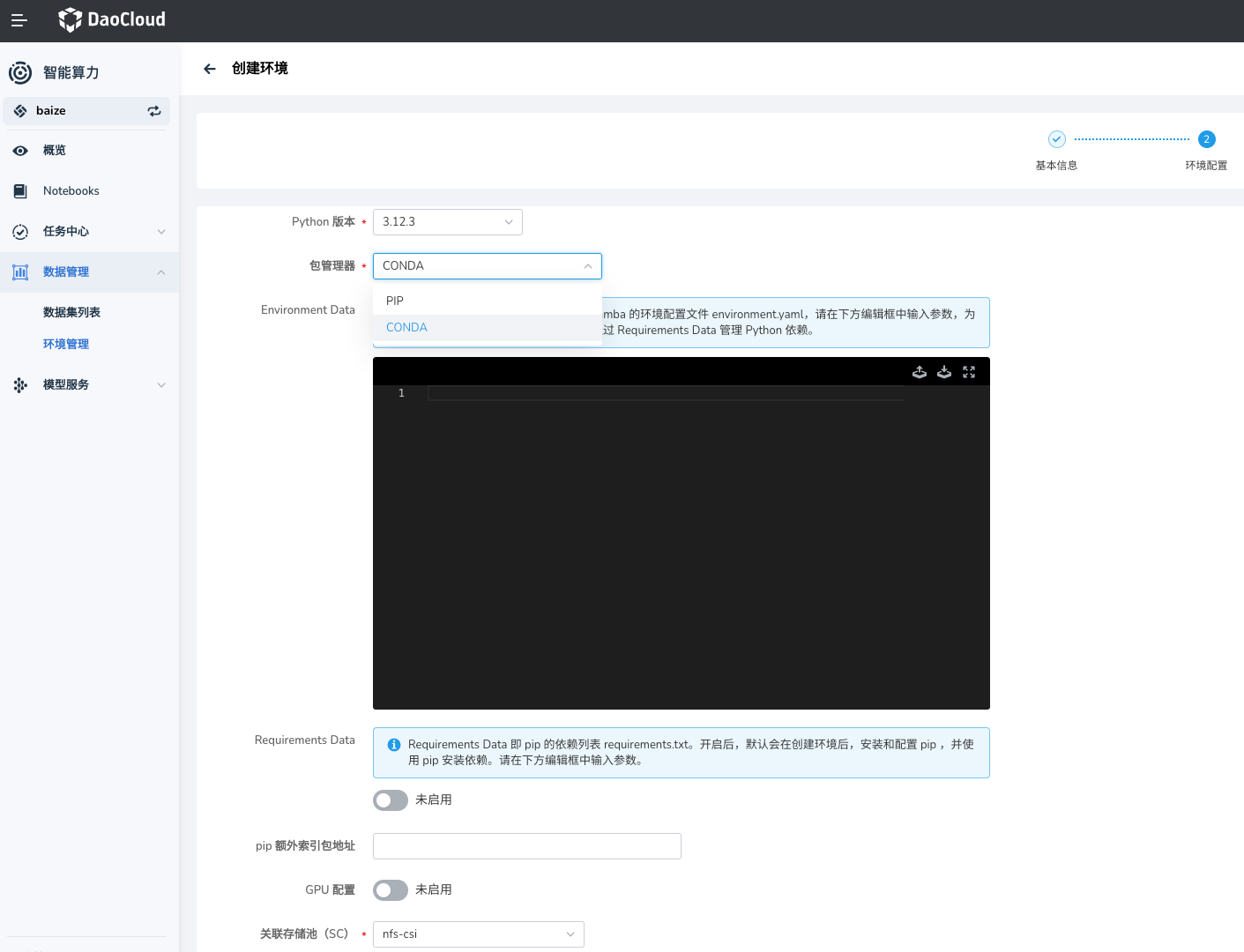Click the DaoCloud logo
The width and height of the screenshot is (1244, 952).
112,19
